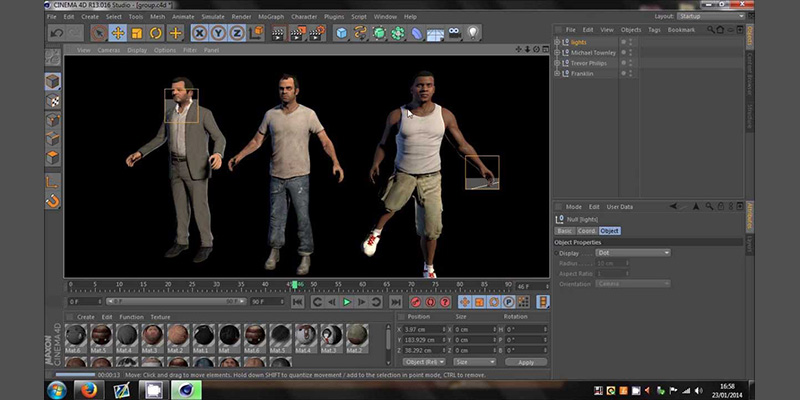The height and width of the screenshot is (400, 800).
Task: Click the Autokeying red icon
Action: point(431,302)
